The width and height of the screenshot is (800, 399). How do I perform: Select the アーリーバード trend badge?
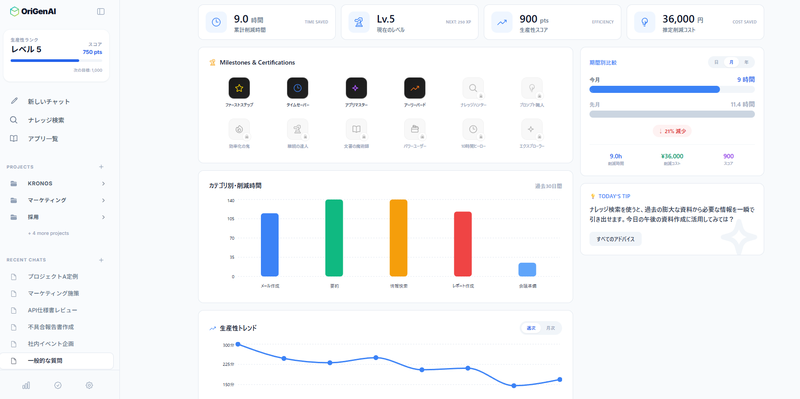[415, 88]
